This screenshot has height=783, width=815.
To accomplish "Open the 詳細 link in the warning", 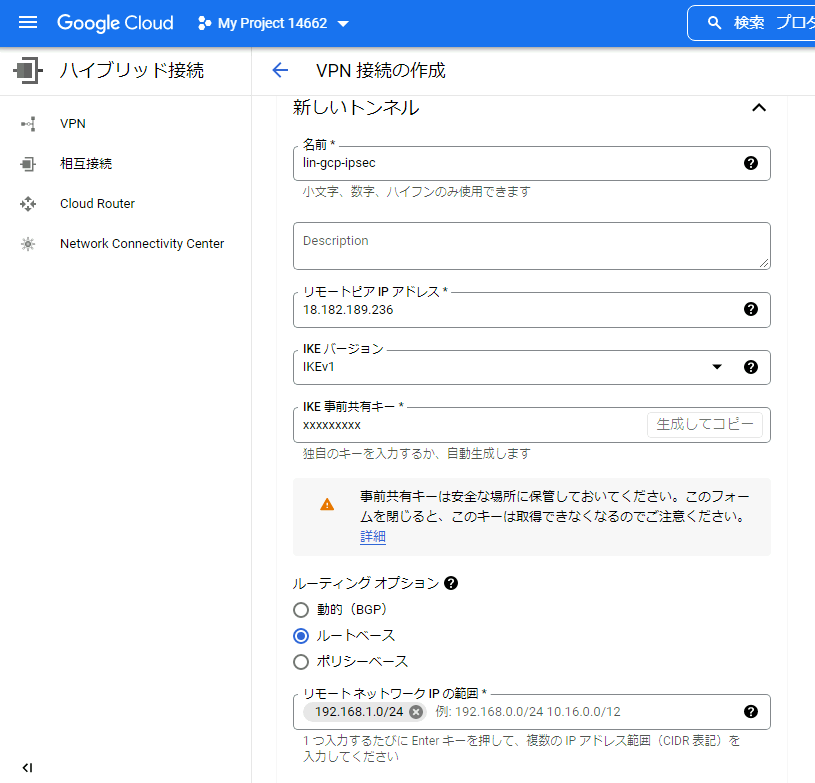I will [x=372, y=537].
